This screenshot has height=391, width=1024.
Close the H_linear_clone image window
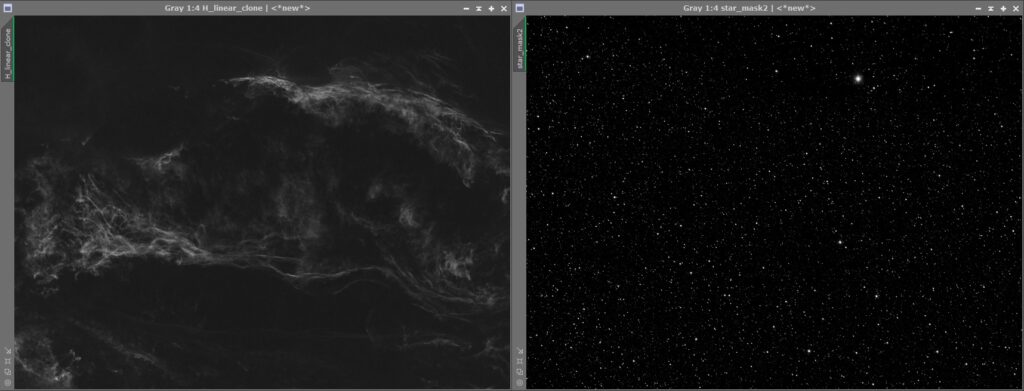click(504, 8)
